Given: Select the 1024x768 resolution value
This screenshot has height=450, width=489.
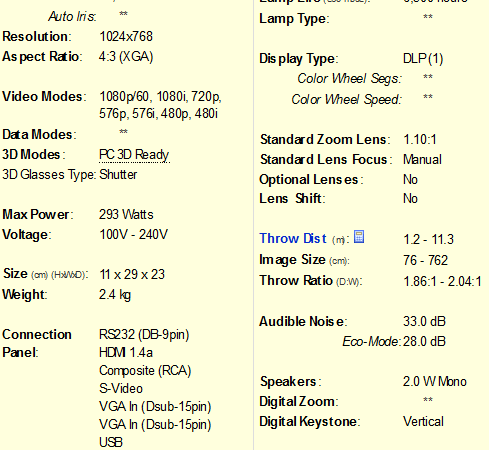Looking at the screenshot, I should (x=126, y=36).
